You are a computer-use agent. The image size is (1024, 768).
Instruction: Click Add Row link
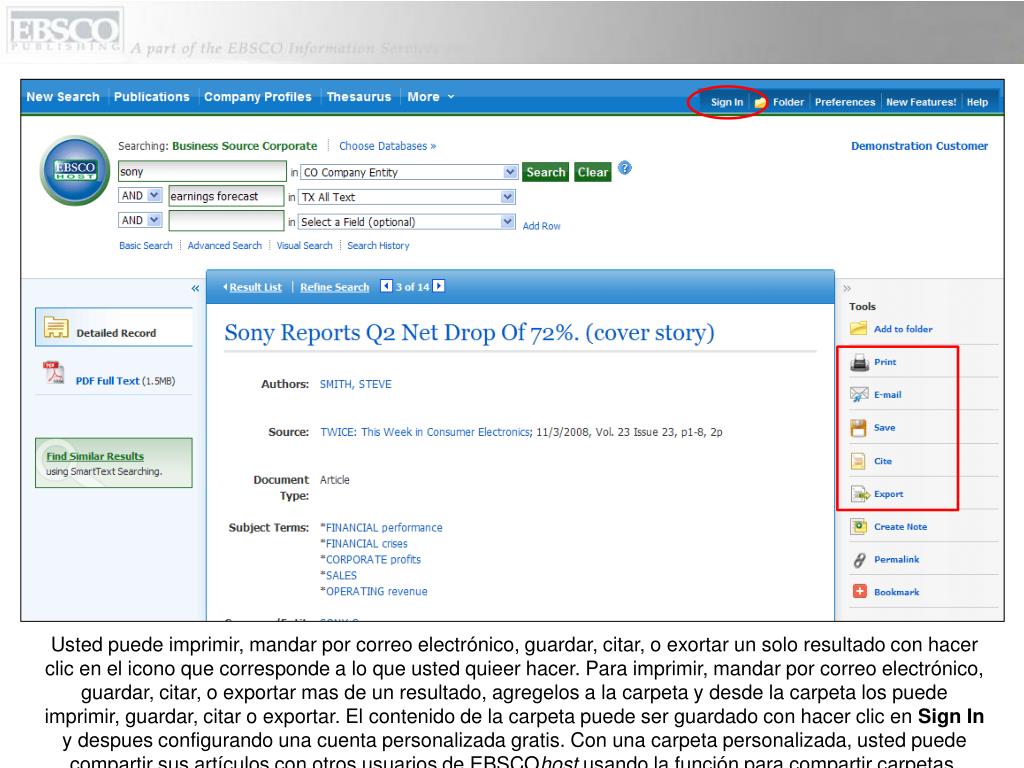[x=541, y=226]
